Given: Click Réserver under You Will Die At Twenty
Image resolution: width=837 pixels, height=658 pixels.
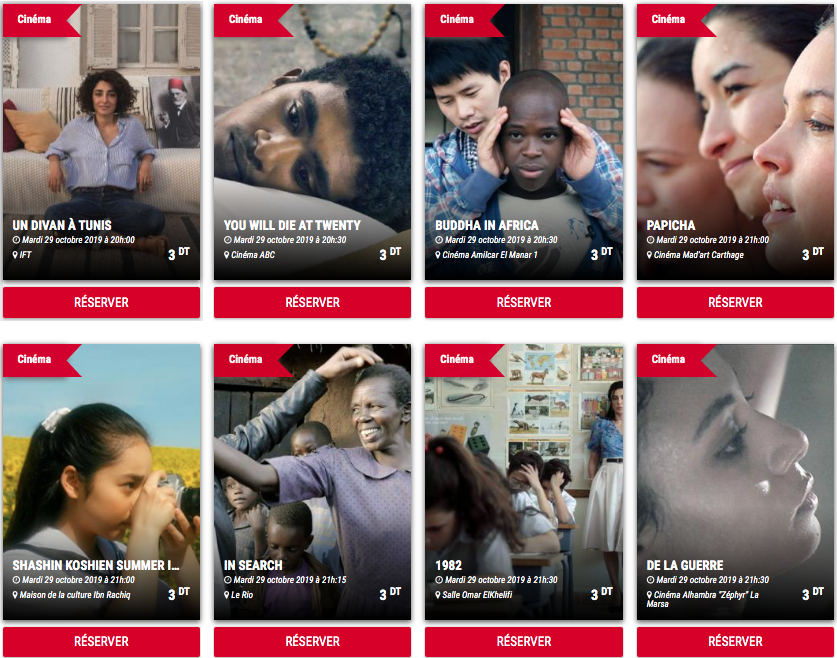Looking at the screenshot, I should pos(312,303).
